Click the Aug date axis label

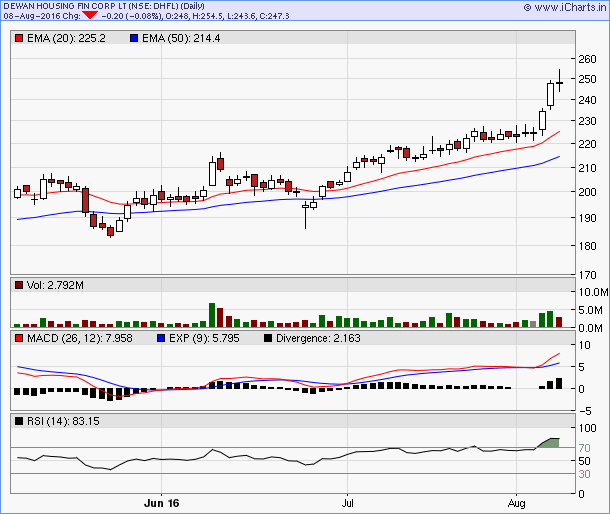tap(516, 503)
